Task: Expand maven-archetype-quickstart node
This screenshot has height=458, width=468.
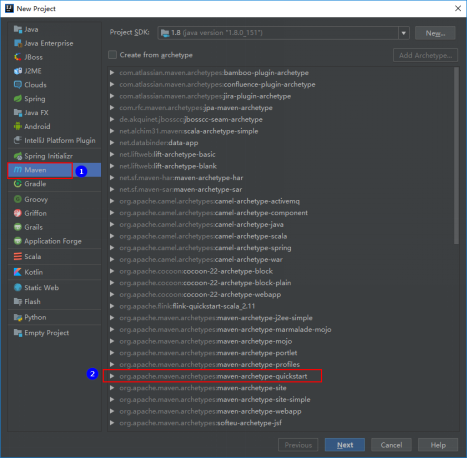Action: point(112,376)
